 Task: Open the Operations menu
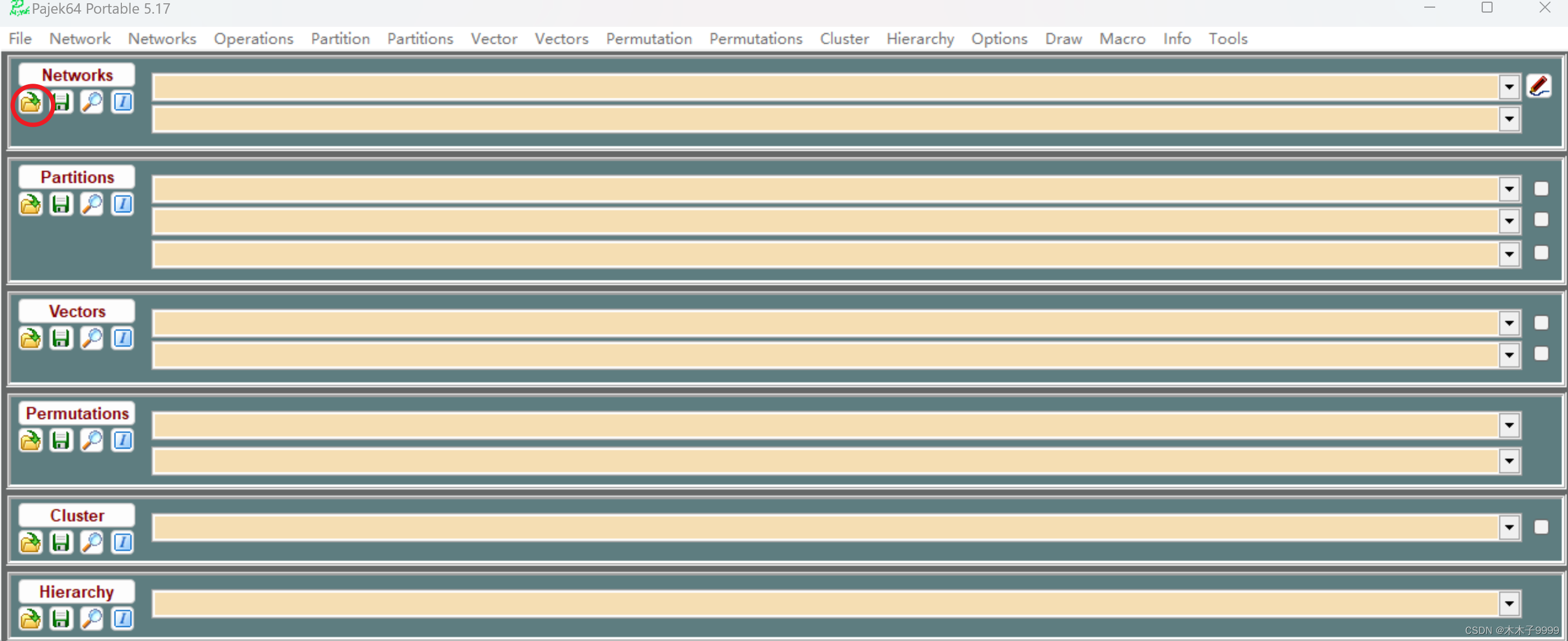click(253, 38)
